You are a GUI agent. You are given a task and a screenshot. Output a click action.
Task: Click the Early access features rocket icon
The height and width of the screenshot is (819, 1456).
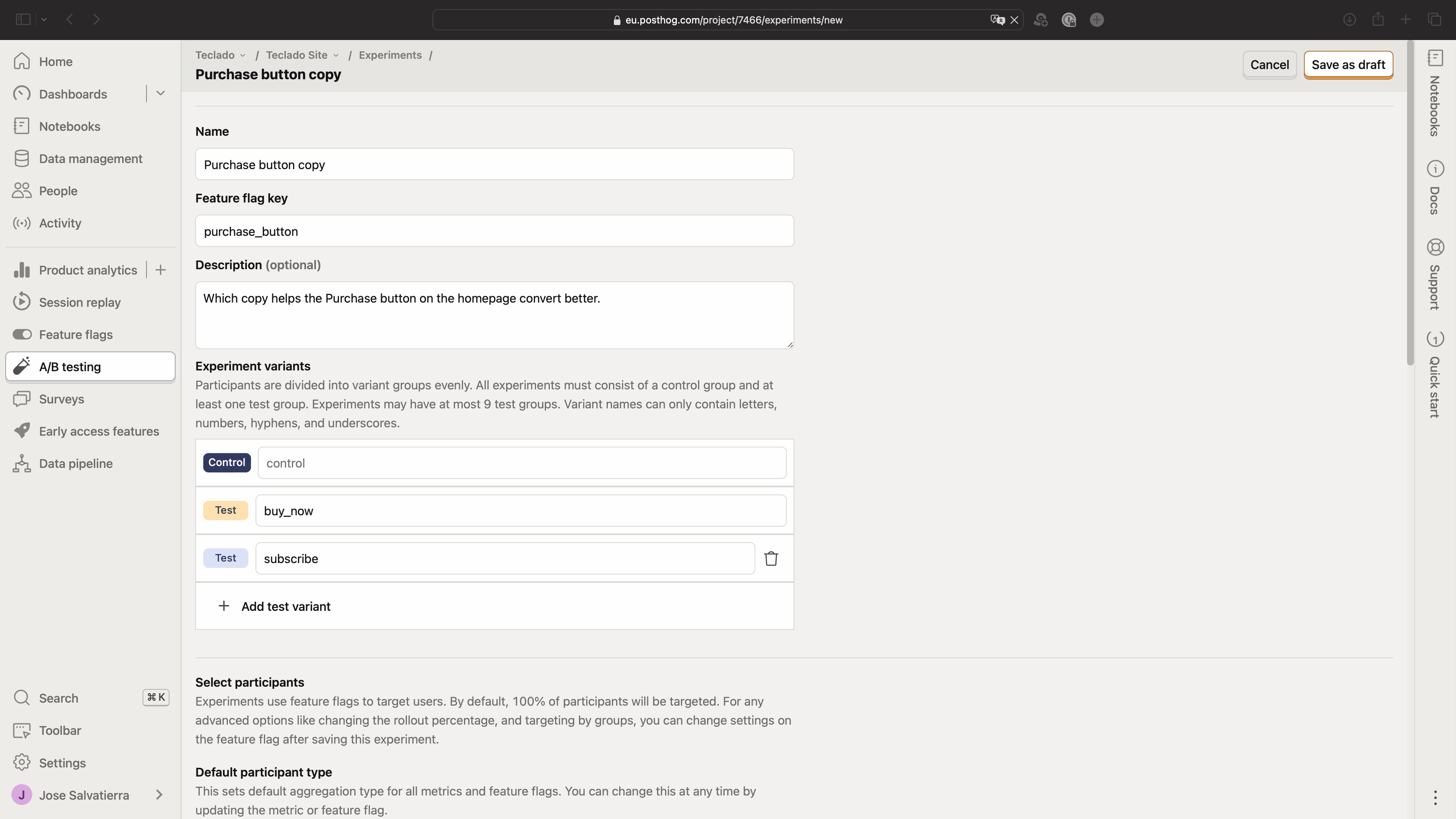[x=22, y=431]
